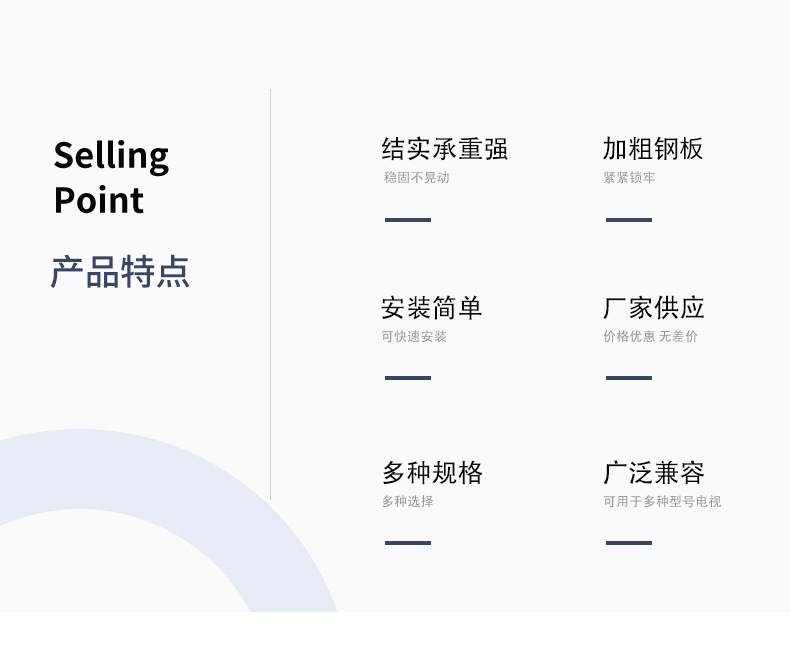Click the 加粗钢板 feature heading

pyautogui.click(x=652, y=149)
